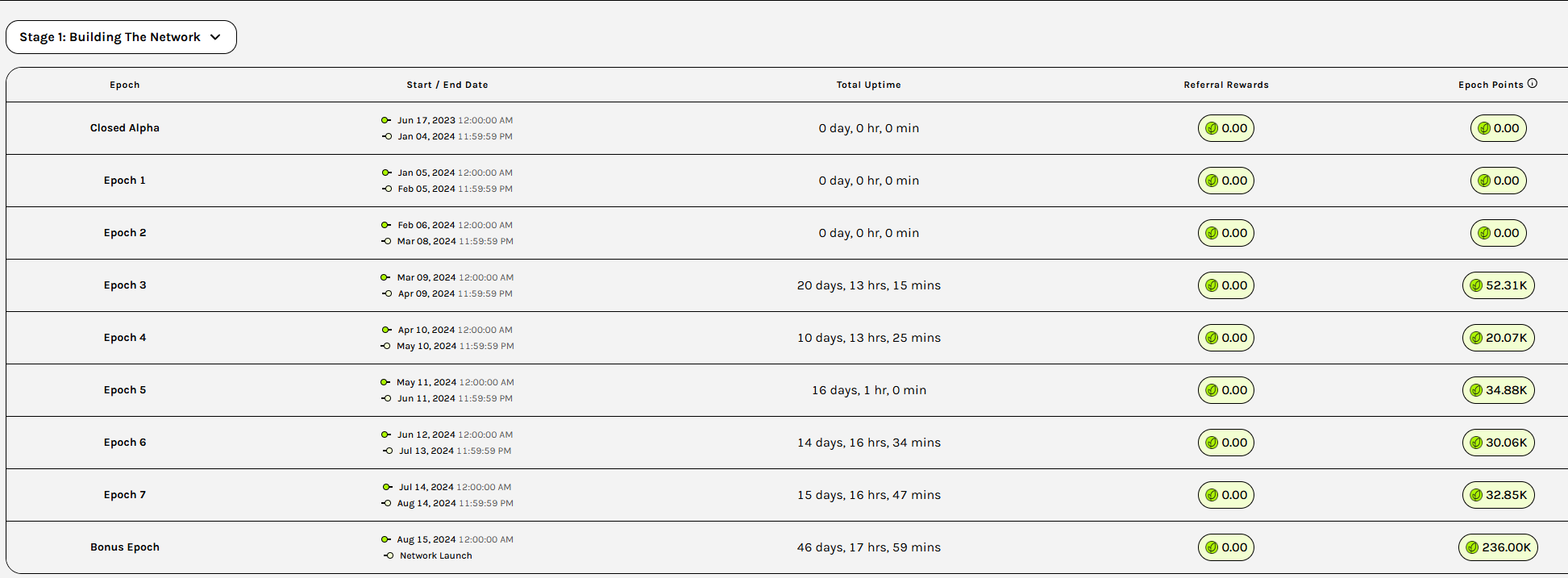
Task: Click the leaf icon in Bonus Epoch 236.00K badge
Action: [1472, 547]
